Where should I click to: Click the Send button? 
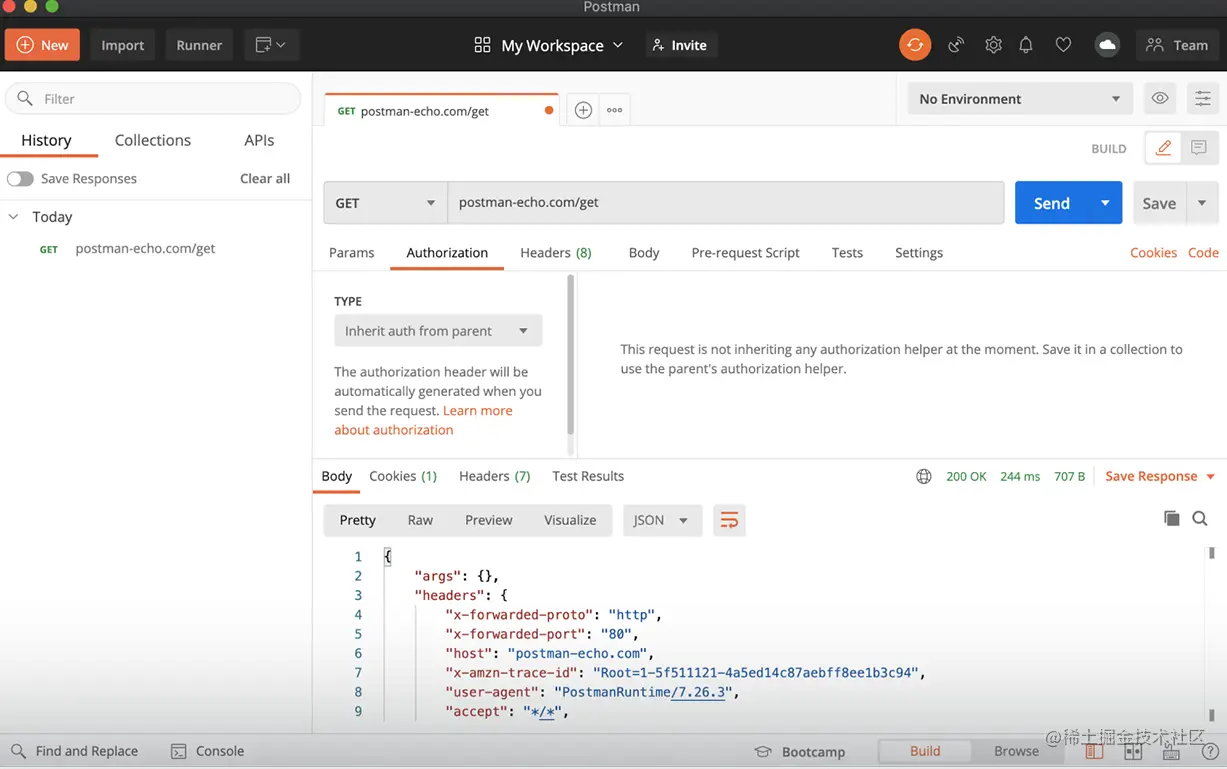[1052, 202]
